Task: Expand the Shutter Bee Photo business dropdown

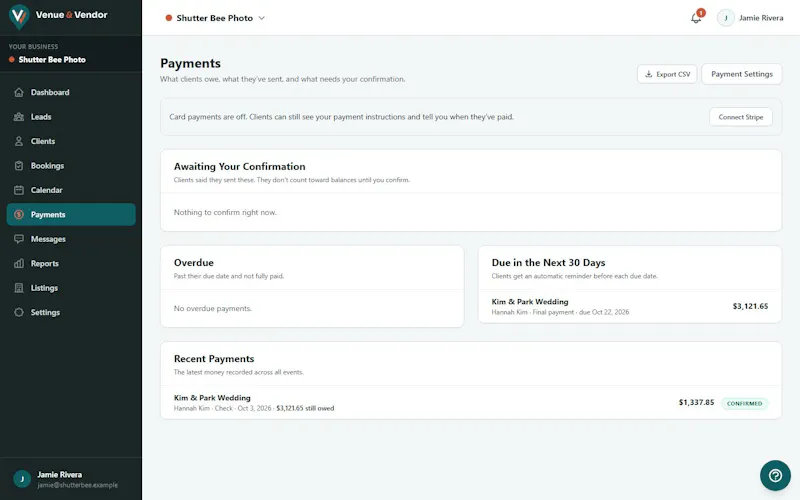Action: click(x=215, y=18)
